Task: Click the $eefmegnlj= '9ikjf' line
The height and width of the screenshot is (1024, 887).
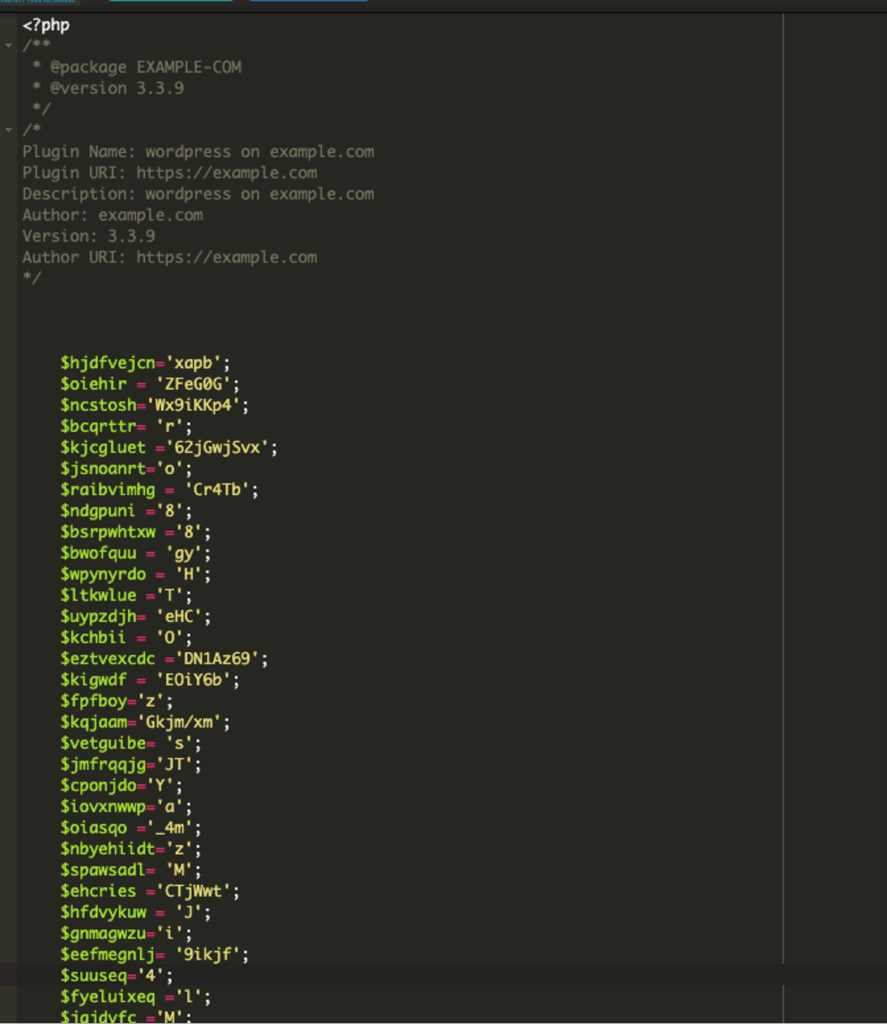Action: [x=154, y=954]
